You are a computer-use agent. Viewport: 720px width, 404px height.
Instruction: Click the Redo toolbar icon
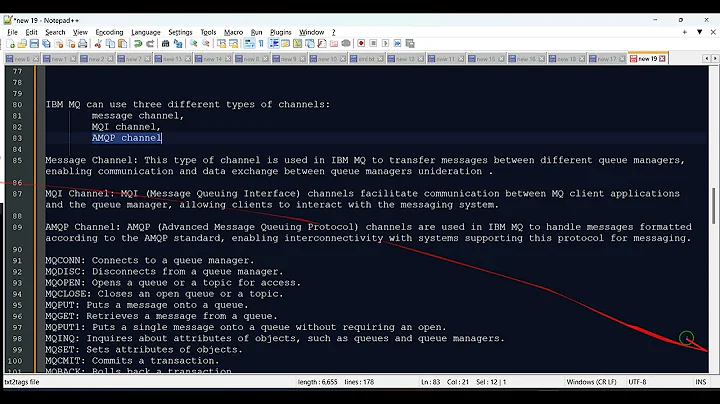point(150,44)
